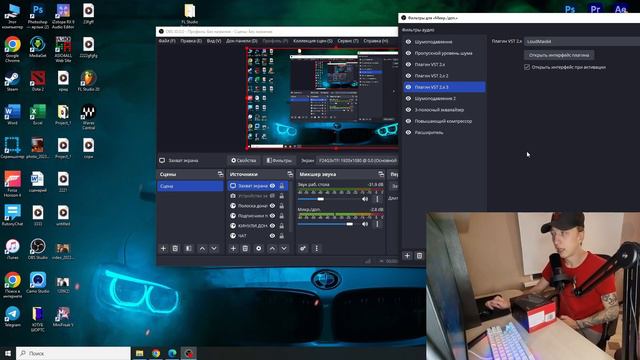640x360 pixels.
Task: Move scene down arrow in Scenes panel
Action: [214, 248]
